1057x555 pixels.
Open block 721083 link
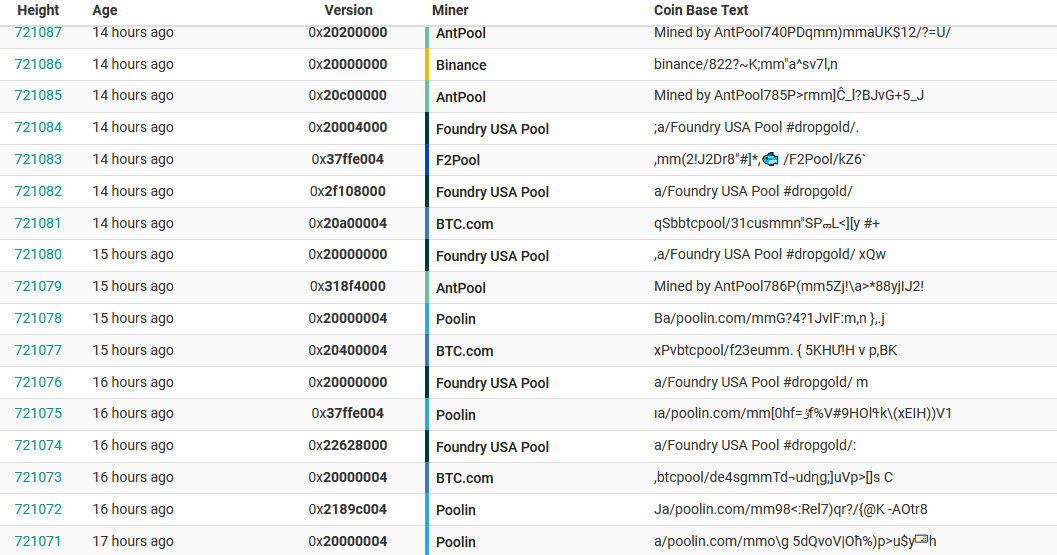tap(38, 159)
